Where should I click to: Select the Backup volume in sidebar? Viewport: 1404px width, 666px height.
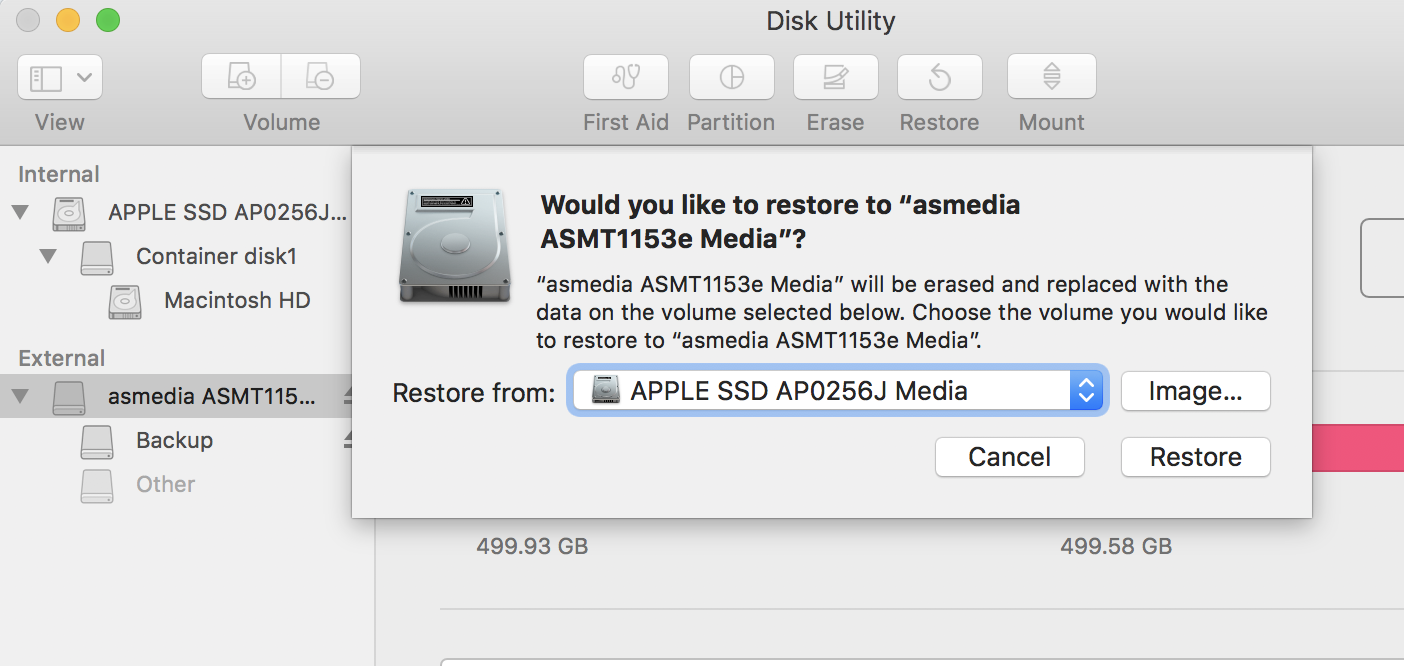[x=174, y=440]
